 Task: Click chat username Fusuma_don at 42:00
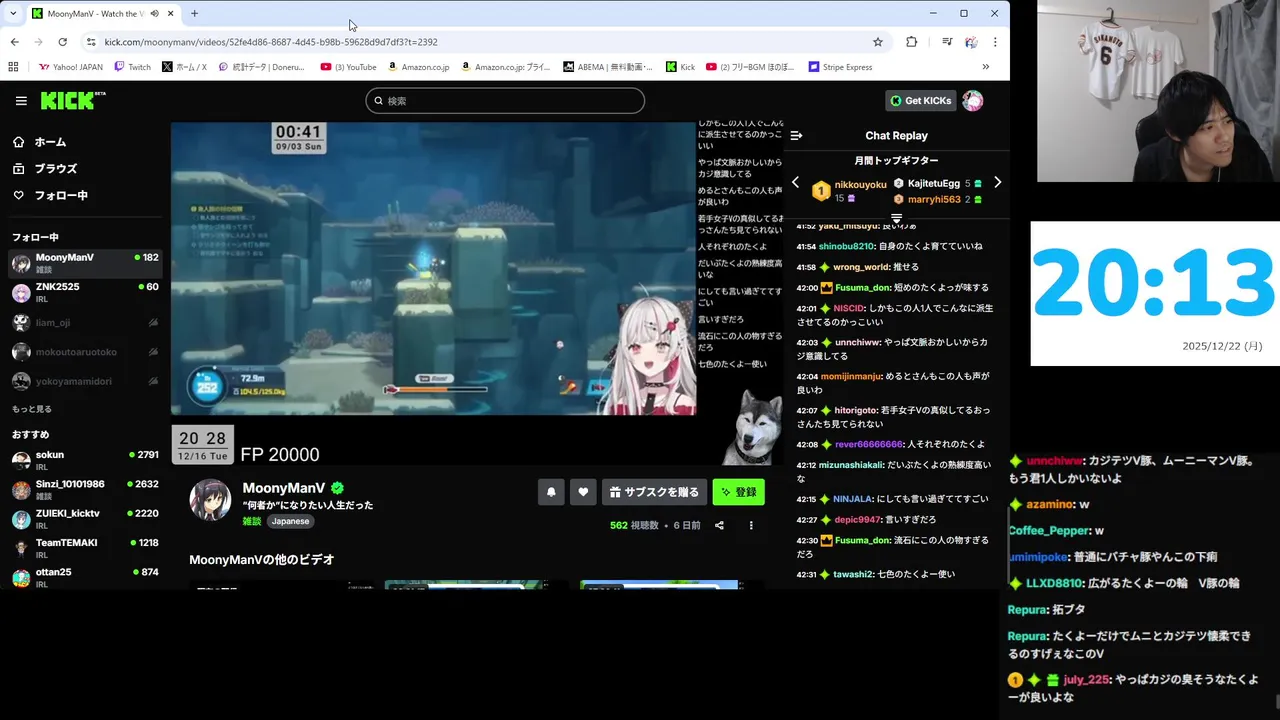(x=862, y=288)
